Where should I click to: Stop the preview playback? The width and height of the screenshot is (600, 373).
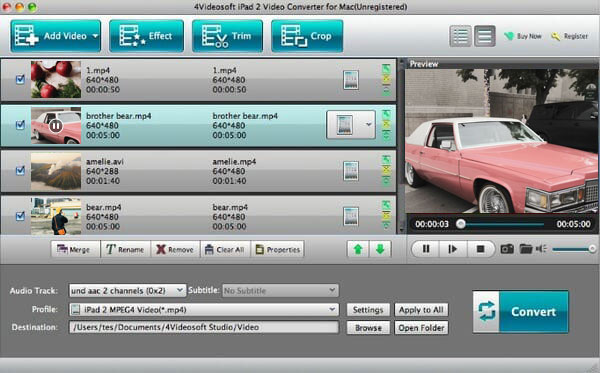coord(481,249)
